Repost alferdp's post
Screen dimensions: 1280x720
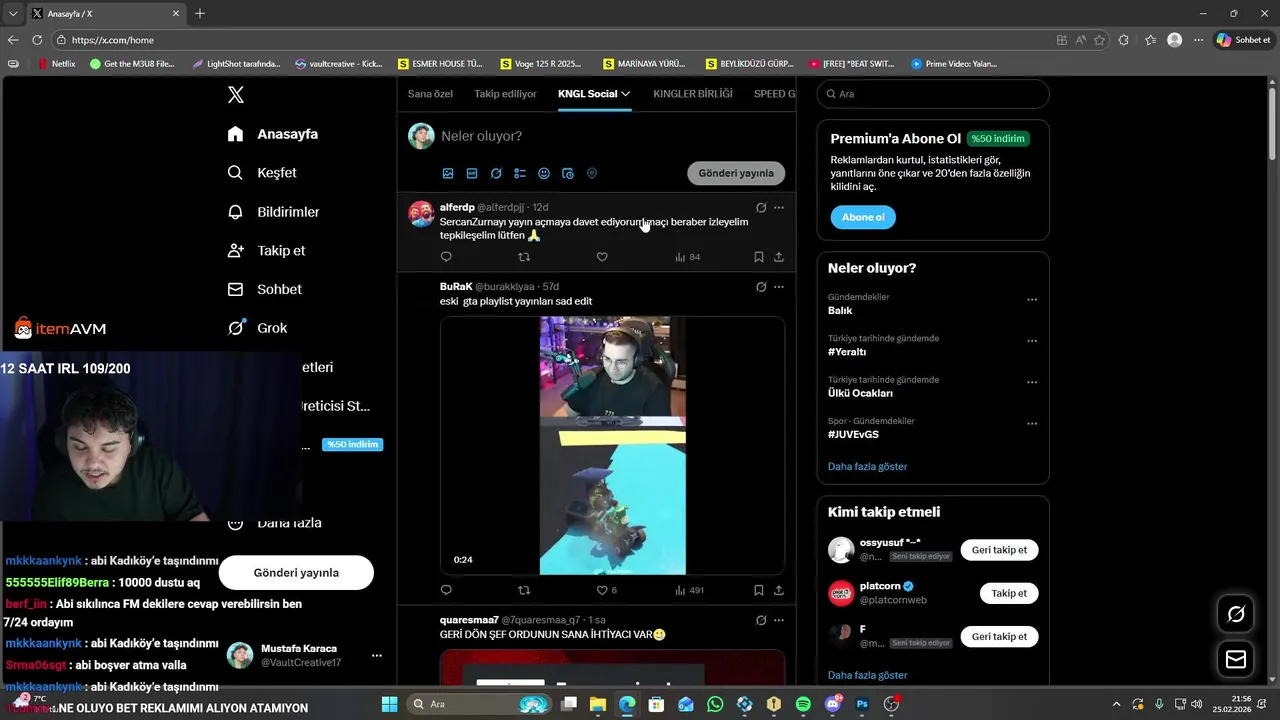click(x=524, y=257)
